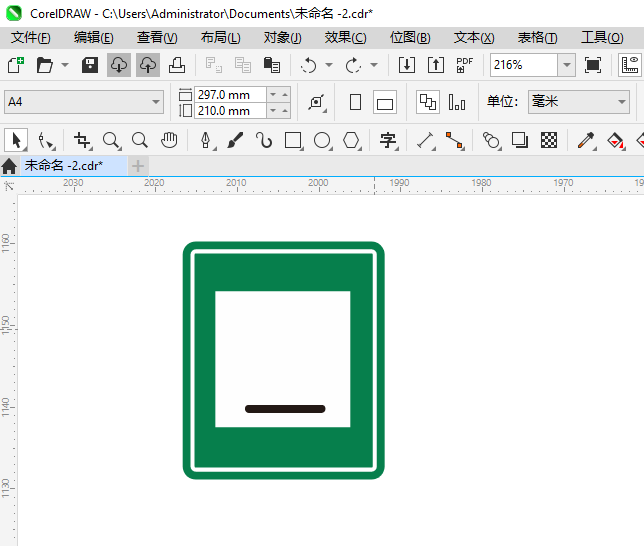Paste from the clipboard icon
Screen dimensions: 644x546
(x=271, y=65)
